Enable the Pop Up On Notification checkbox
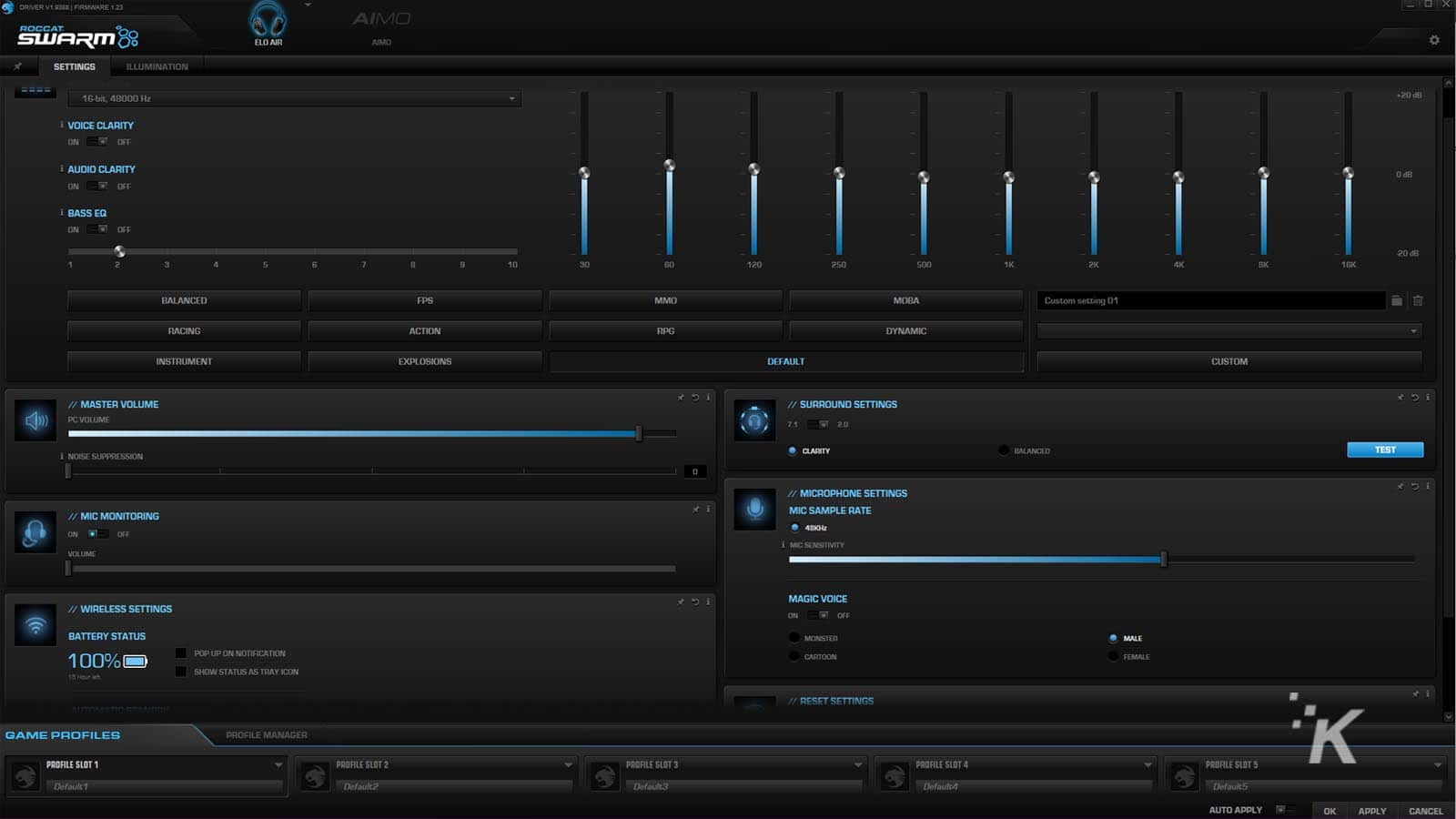 coord(181,653)
